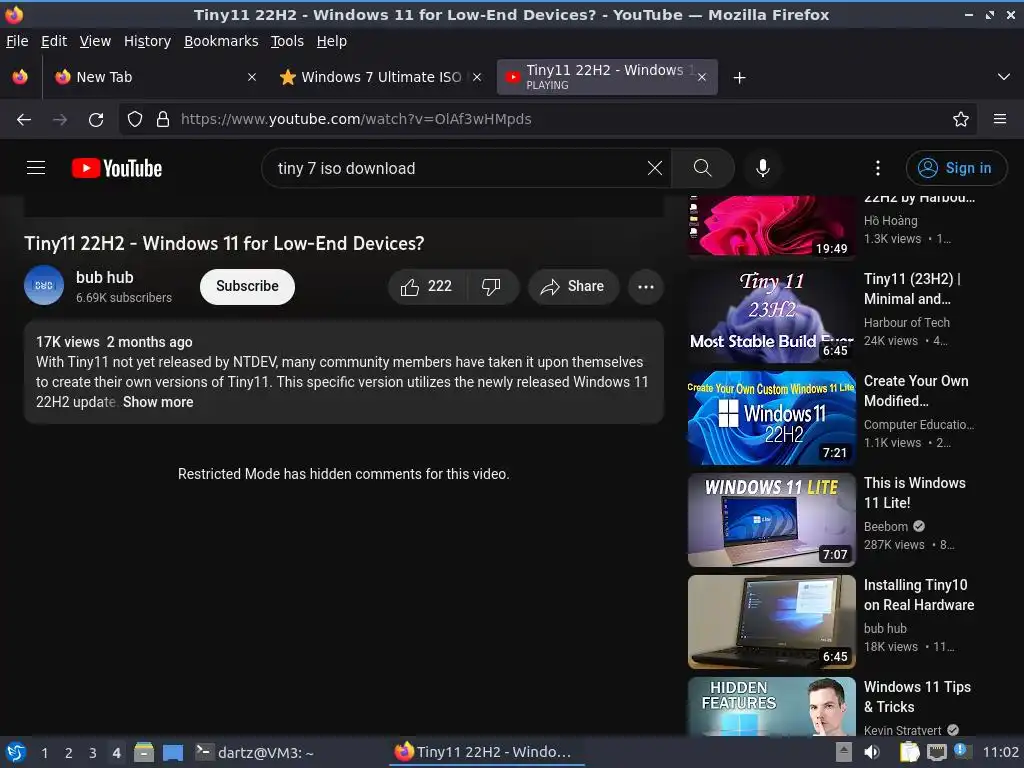Image resolution: width=1024 pixels, height=768 pixels.
Task: Open the tracking protection shield icon
Action: click(135, 120)
